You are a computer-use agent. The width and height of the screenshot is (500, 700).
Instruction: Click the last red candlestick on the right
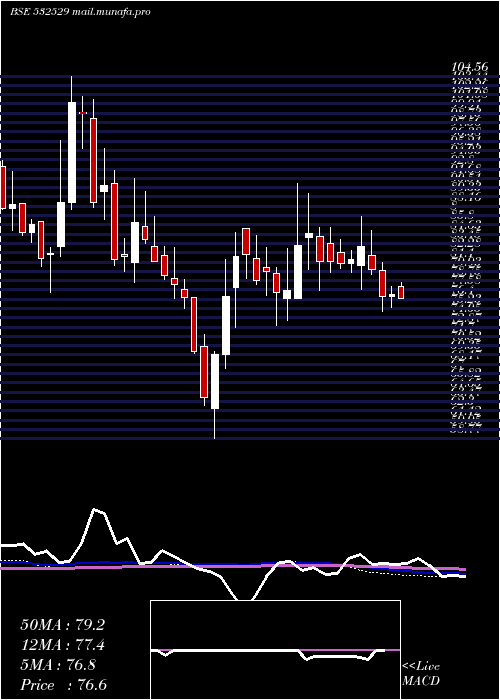pos(401,292)
